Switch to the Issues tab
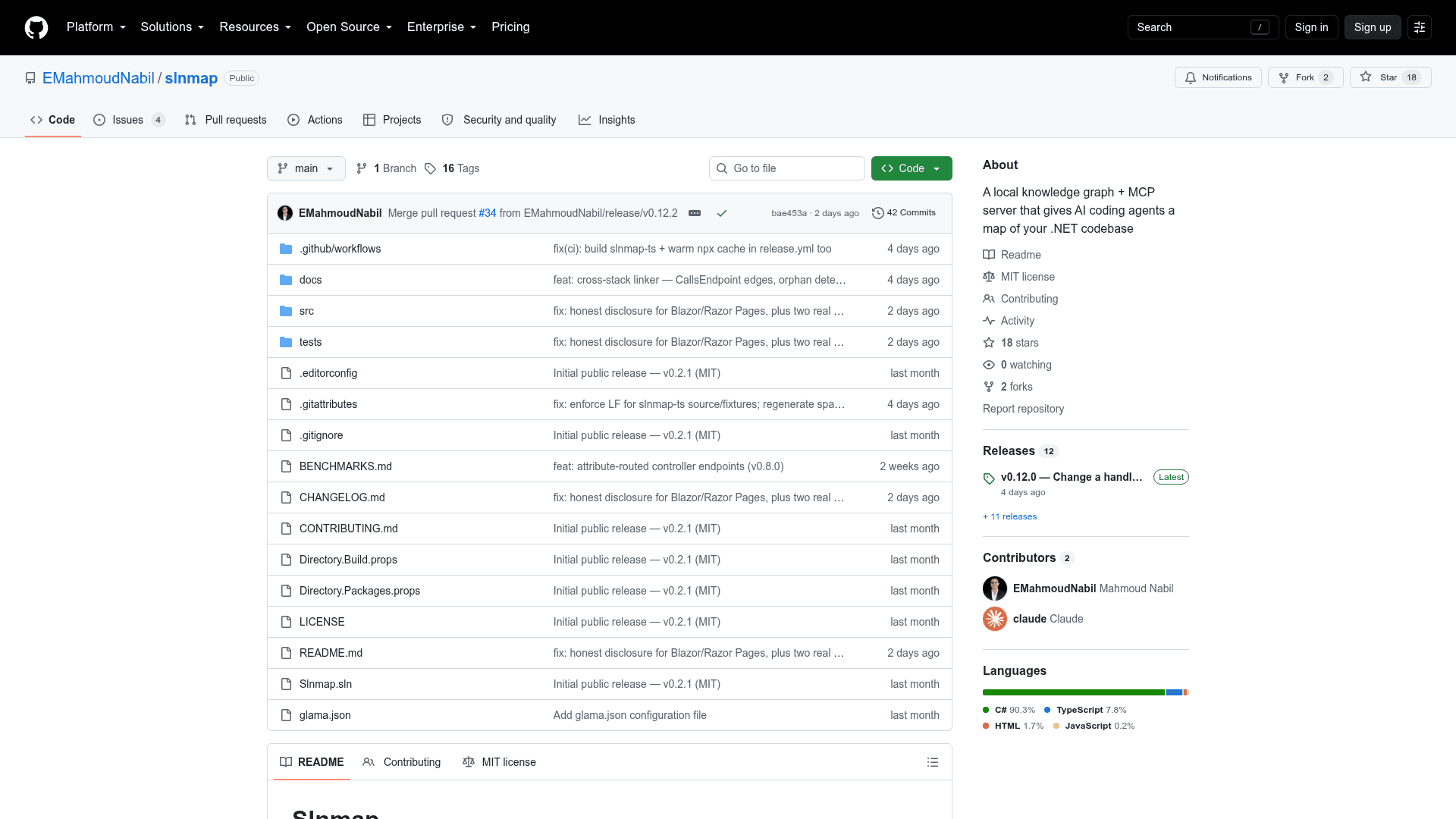Viewport: 1456px width, 819px height. pos(129,120)
